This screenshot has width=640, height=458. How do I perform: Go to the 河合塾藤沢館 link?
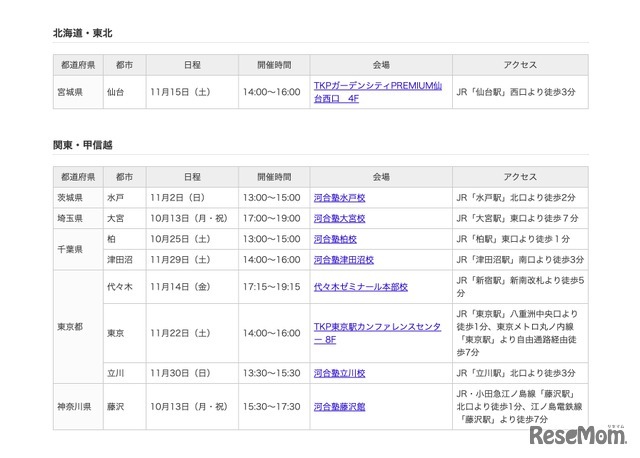[339, 407]
